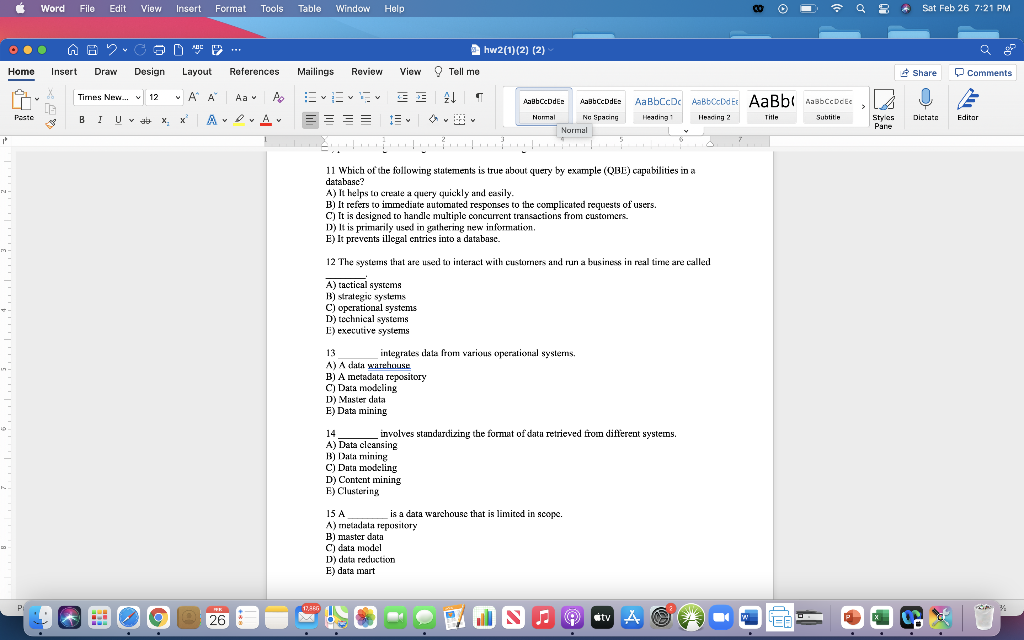Toggle paragraph marks with the pilcrow icon

(x=480, y=96)
